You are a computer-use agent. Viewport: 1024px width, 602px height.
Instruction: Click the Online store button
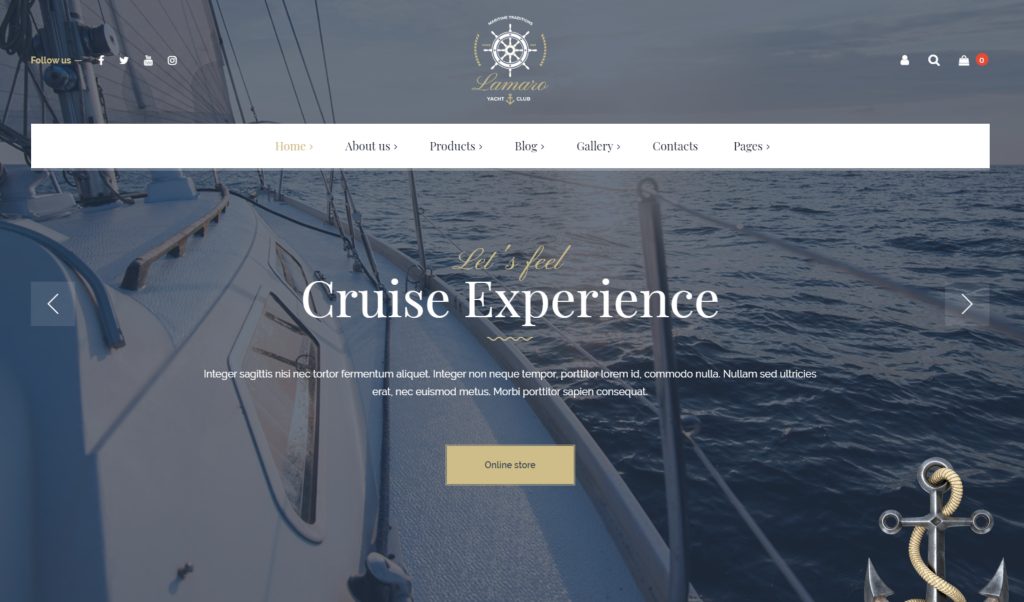click(x=510, y=465)
